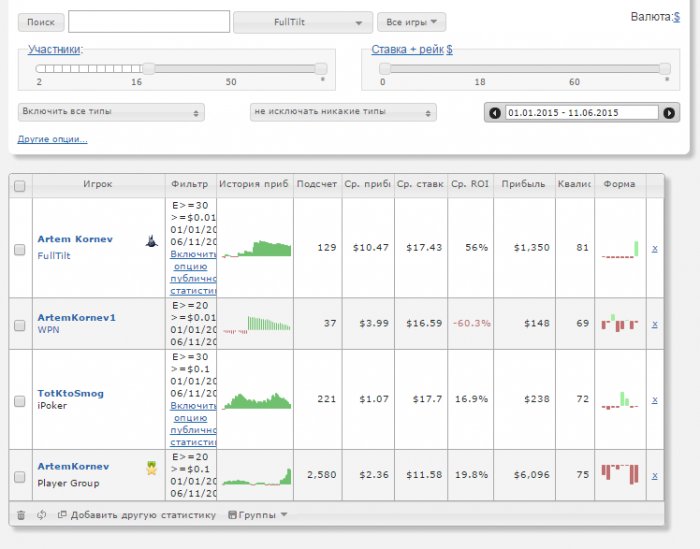This screenshot has height=549, width=700.
Task: Enable public stats link in Artem Kornev row
Action: pos(193,272)
